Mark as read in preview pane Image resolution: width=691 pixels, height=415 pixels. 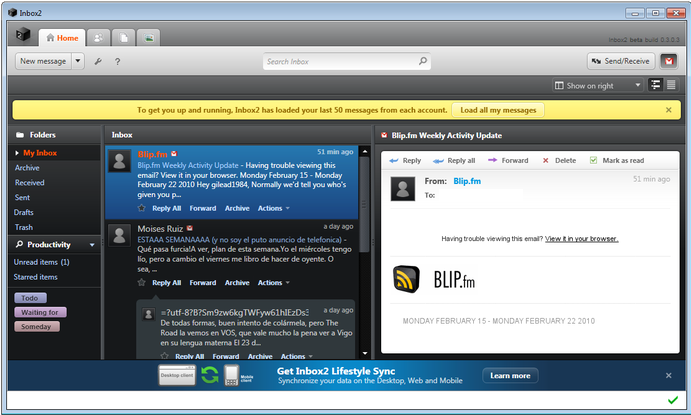[617, 161]
